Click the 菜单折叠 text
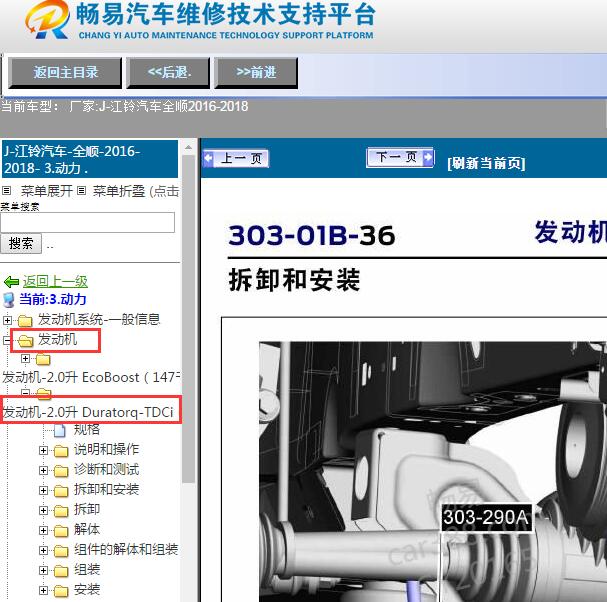Image resolution: width=607 pixels, height=602 pixels. tap(119, 190)
